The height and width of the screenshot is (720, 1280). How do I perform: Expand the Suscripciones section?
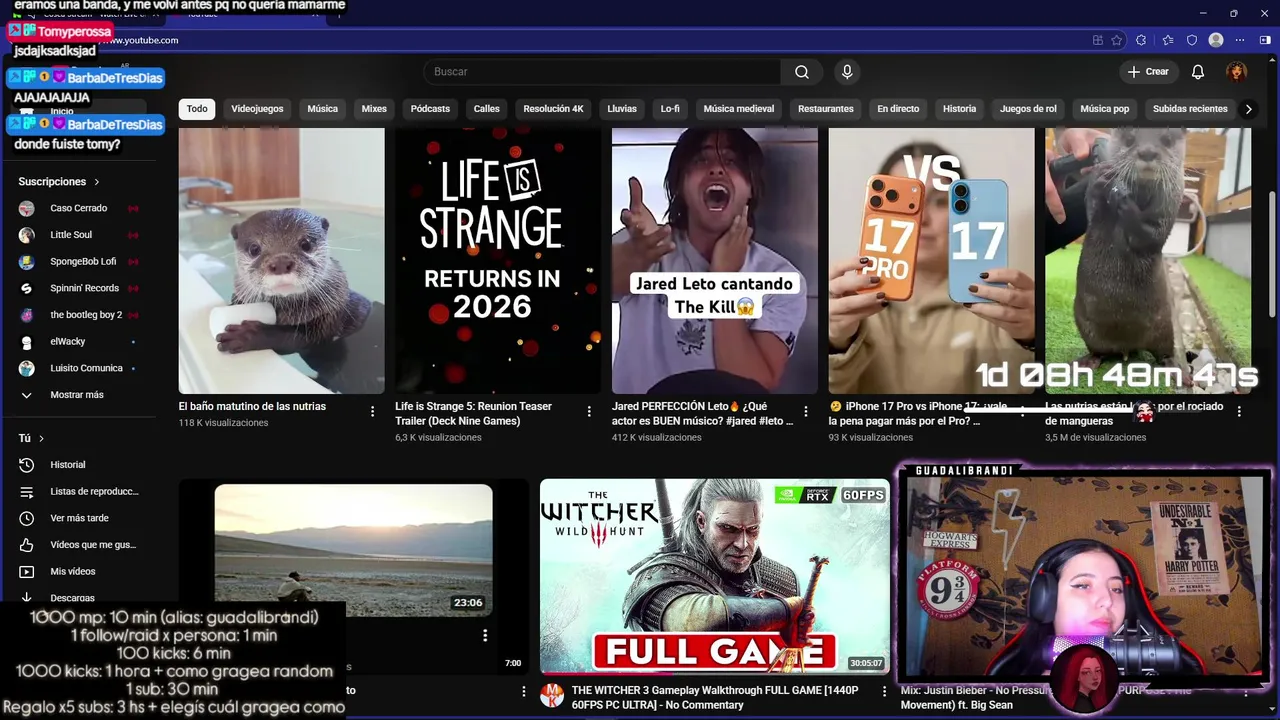[60, 182]
